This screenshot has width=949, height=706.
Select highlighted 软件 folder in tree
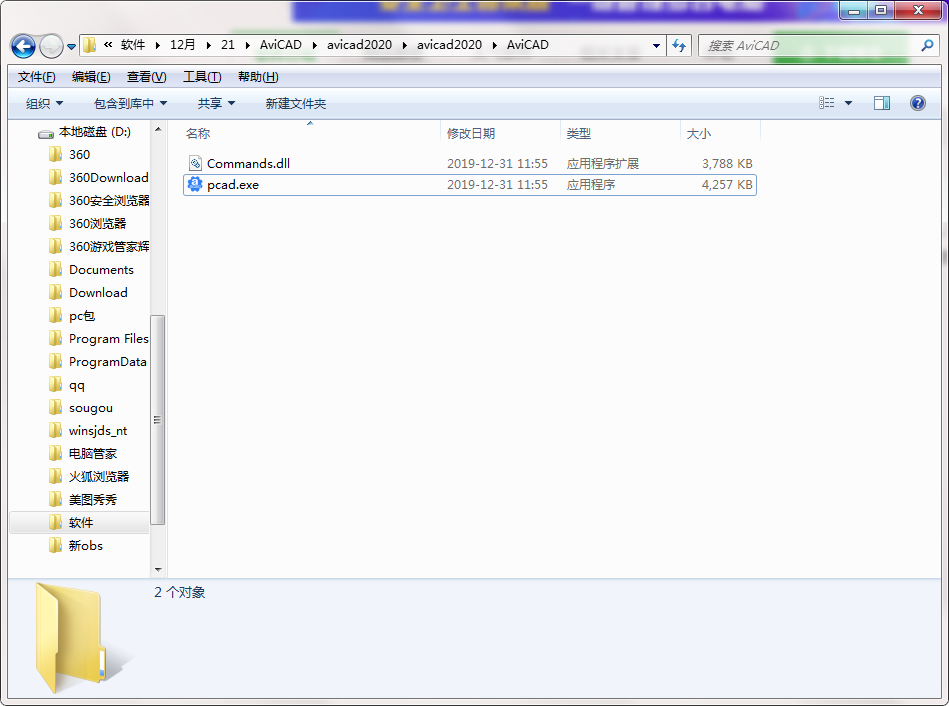point(79,523)
